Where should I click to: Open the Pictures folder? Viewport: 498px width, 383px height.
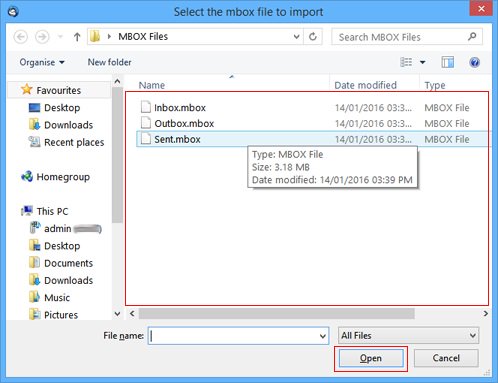click(x=61, y=315)
